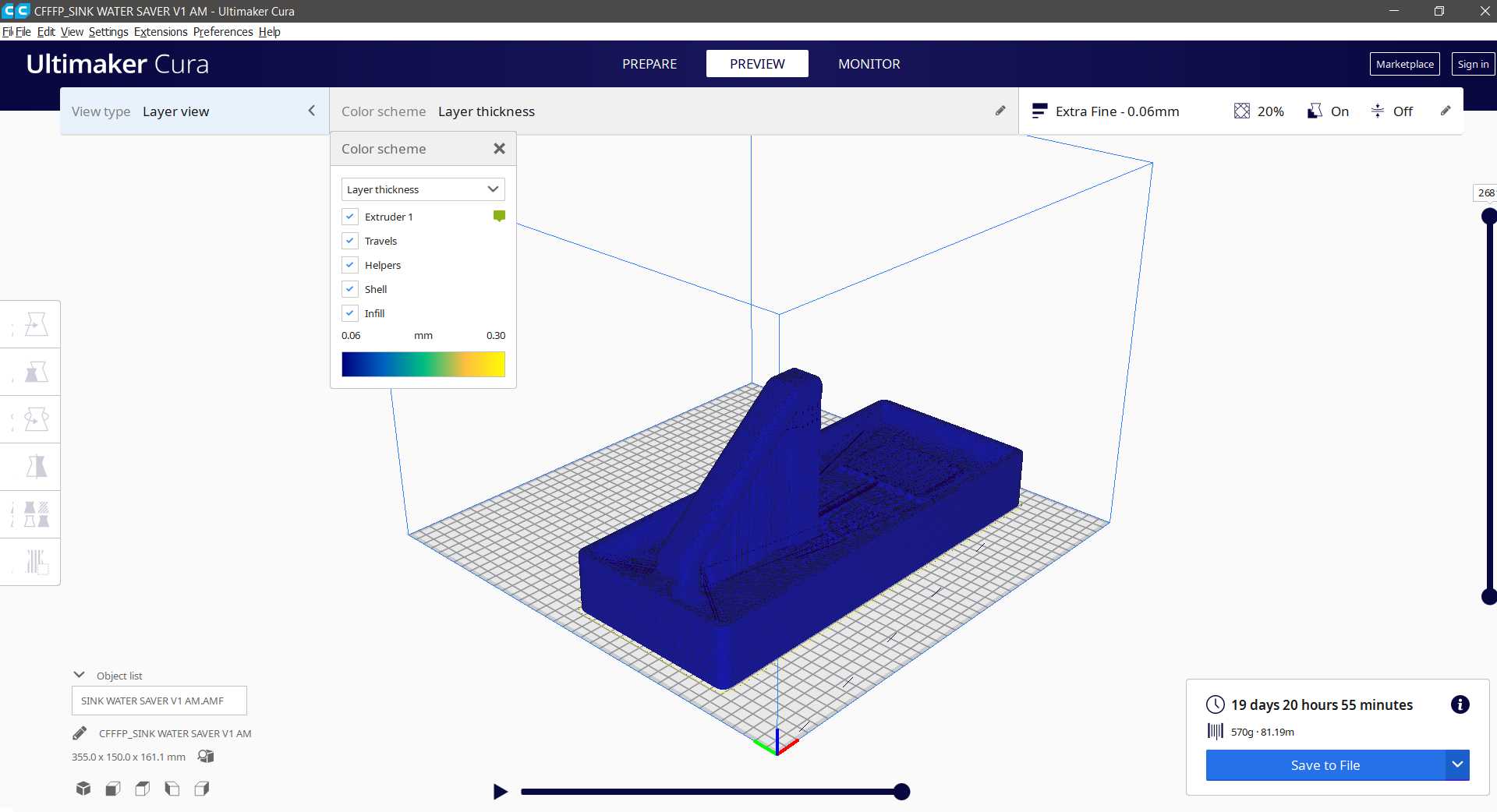Click the job name CFFFP_SINK WATER SAVER V1 AM
Screen dimensions: 1497x812
[x=175, y=733]
